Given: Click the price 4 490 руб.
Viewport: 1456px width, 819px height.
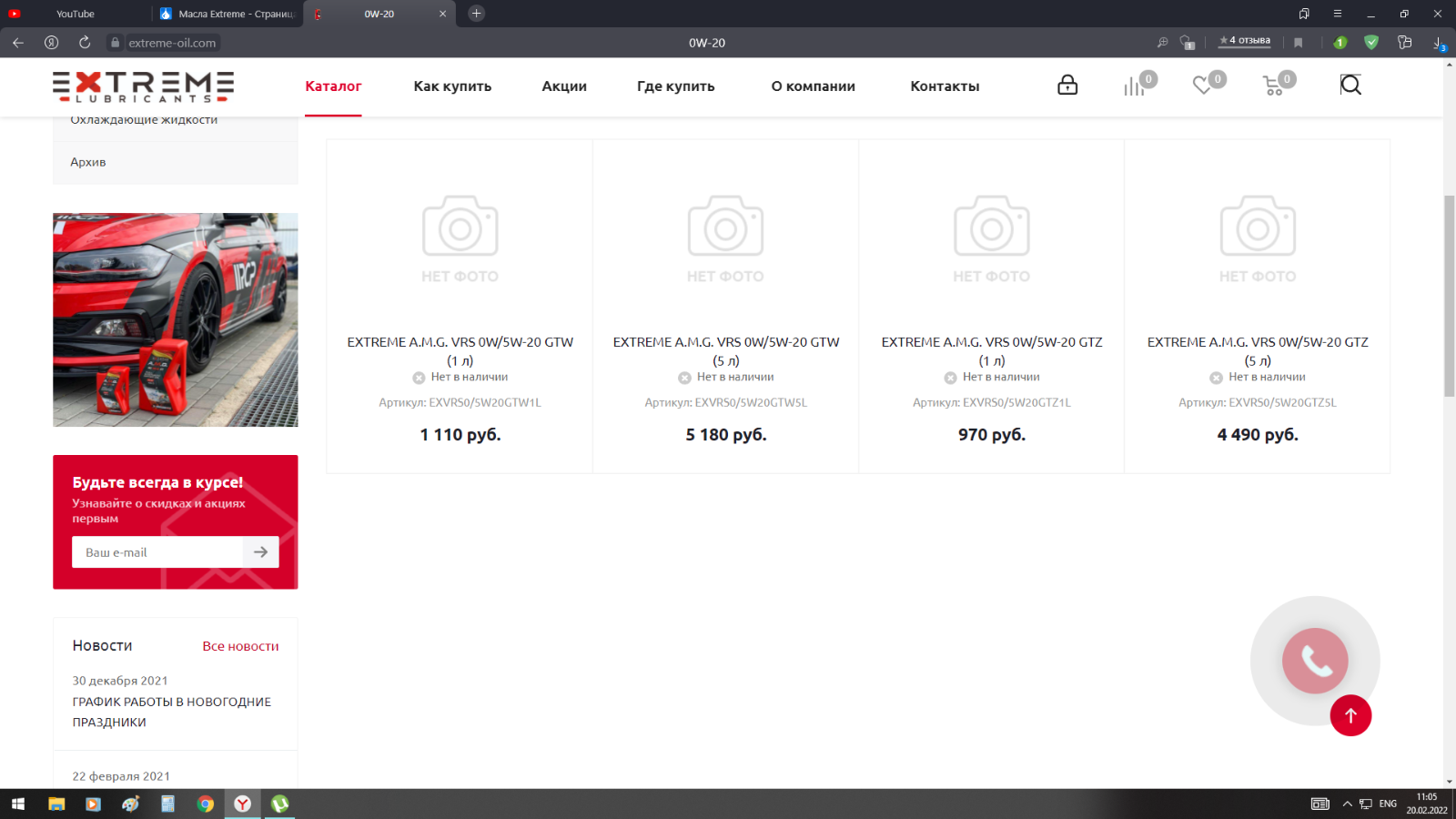Looking at the screenshot, I should pos(1258,435).
